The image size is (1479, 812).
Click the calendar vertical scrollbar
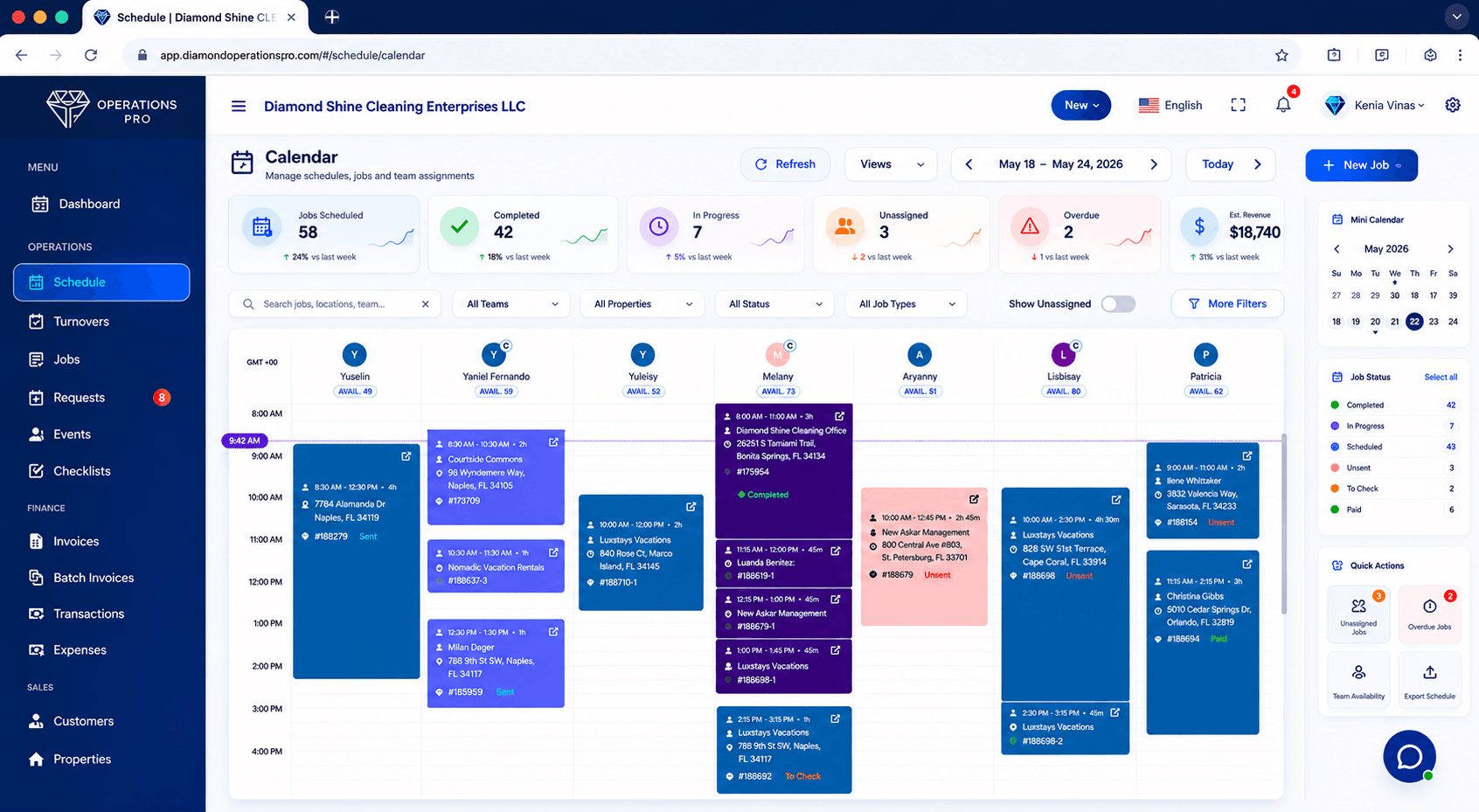click(1283, 523)
